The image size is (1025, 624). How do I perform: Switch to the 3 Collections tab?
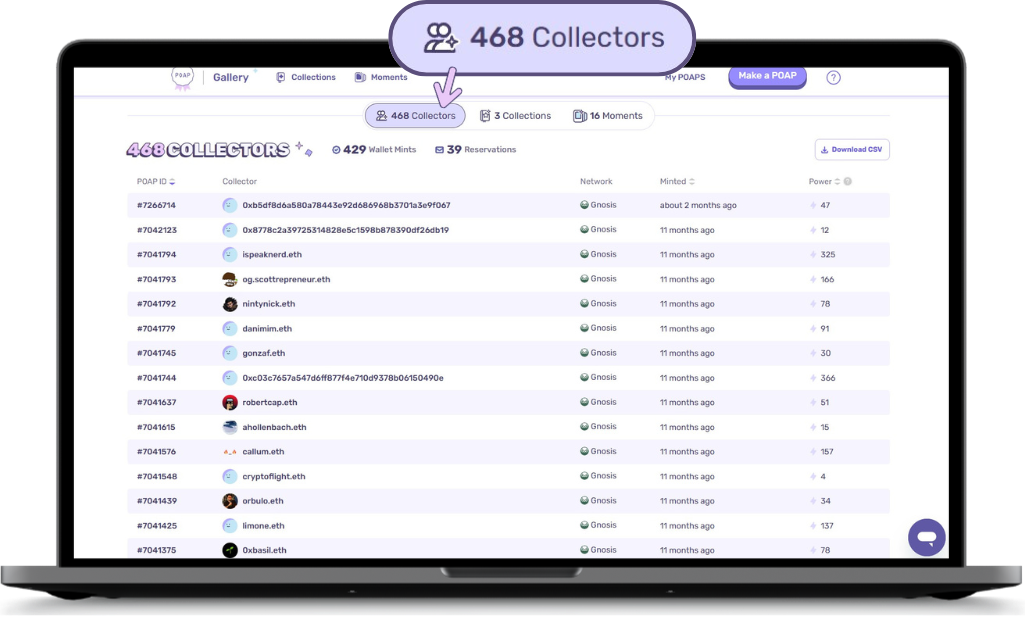(515, 115)
